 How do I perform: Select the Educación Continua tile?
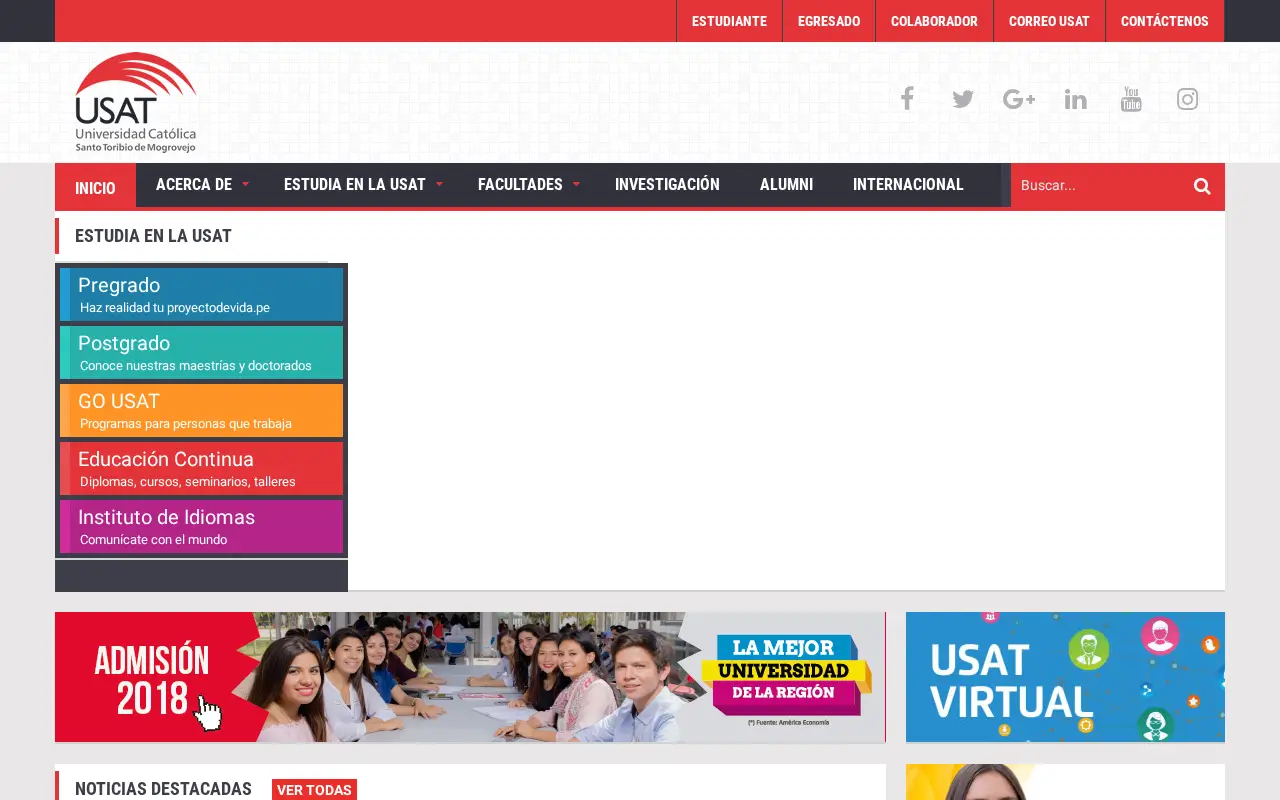(201, 468)
